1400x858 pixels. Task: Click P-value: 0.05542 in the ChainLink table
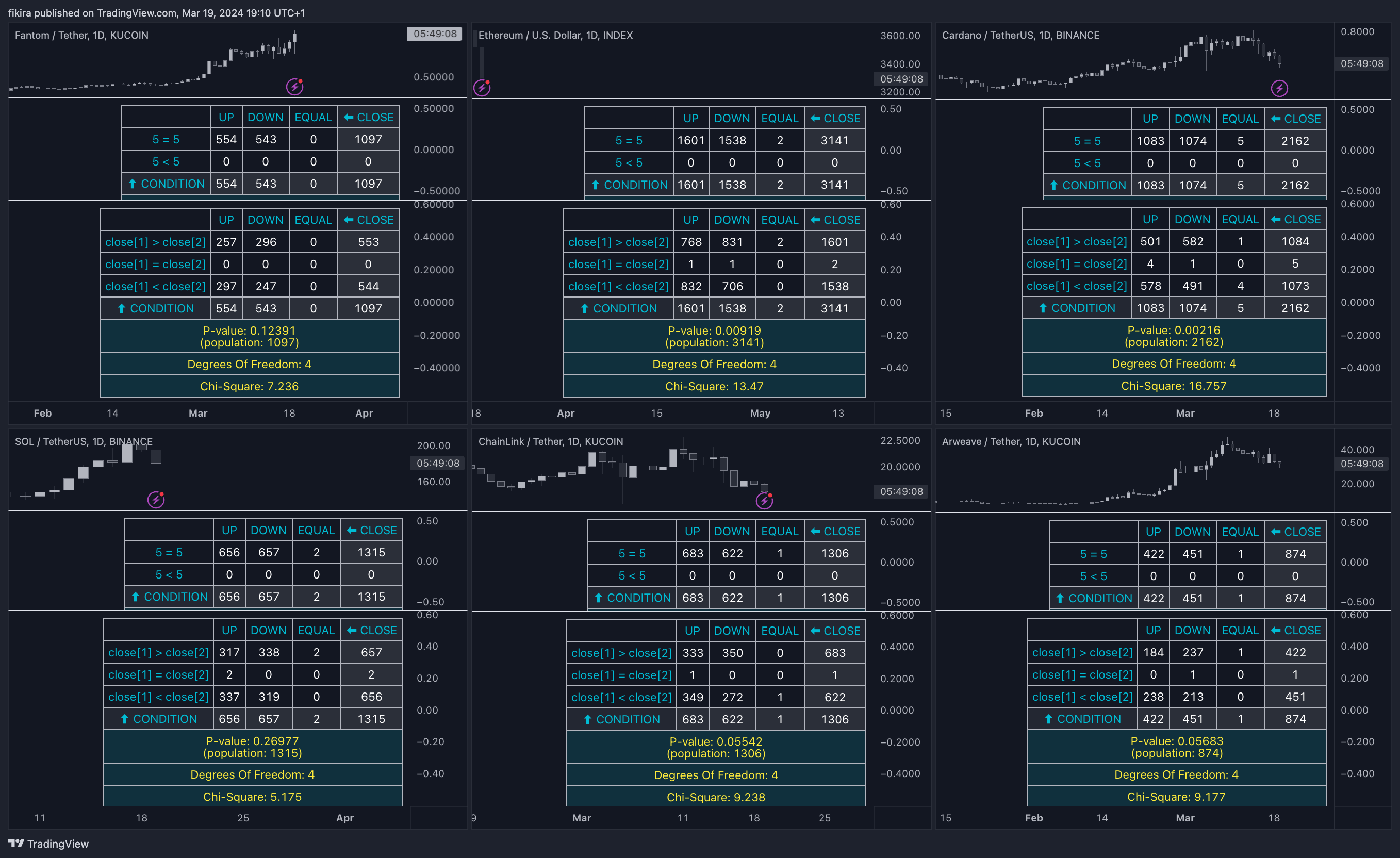click(716, 741)
